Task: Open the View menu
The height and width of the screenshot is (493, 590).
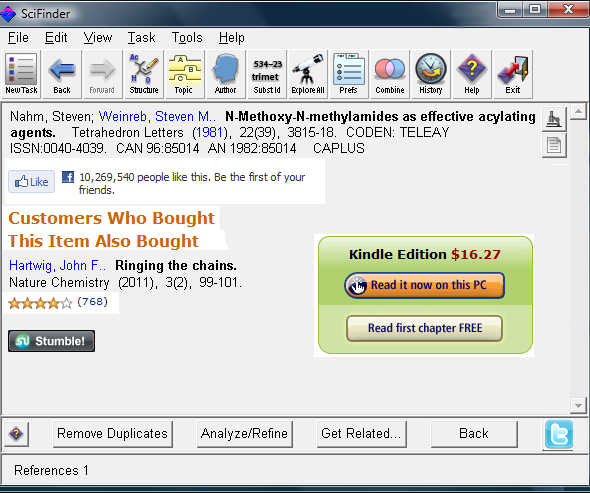Action: [98, 38]
